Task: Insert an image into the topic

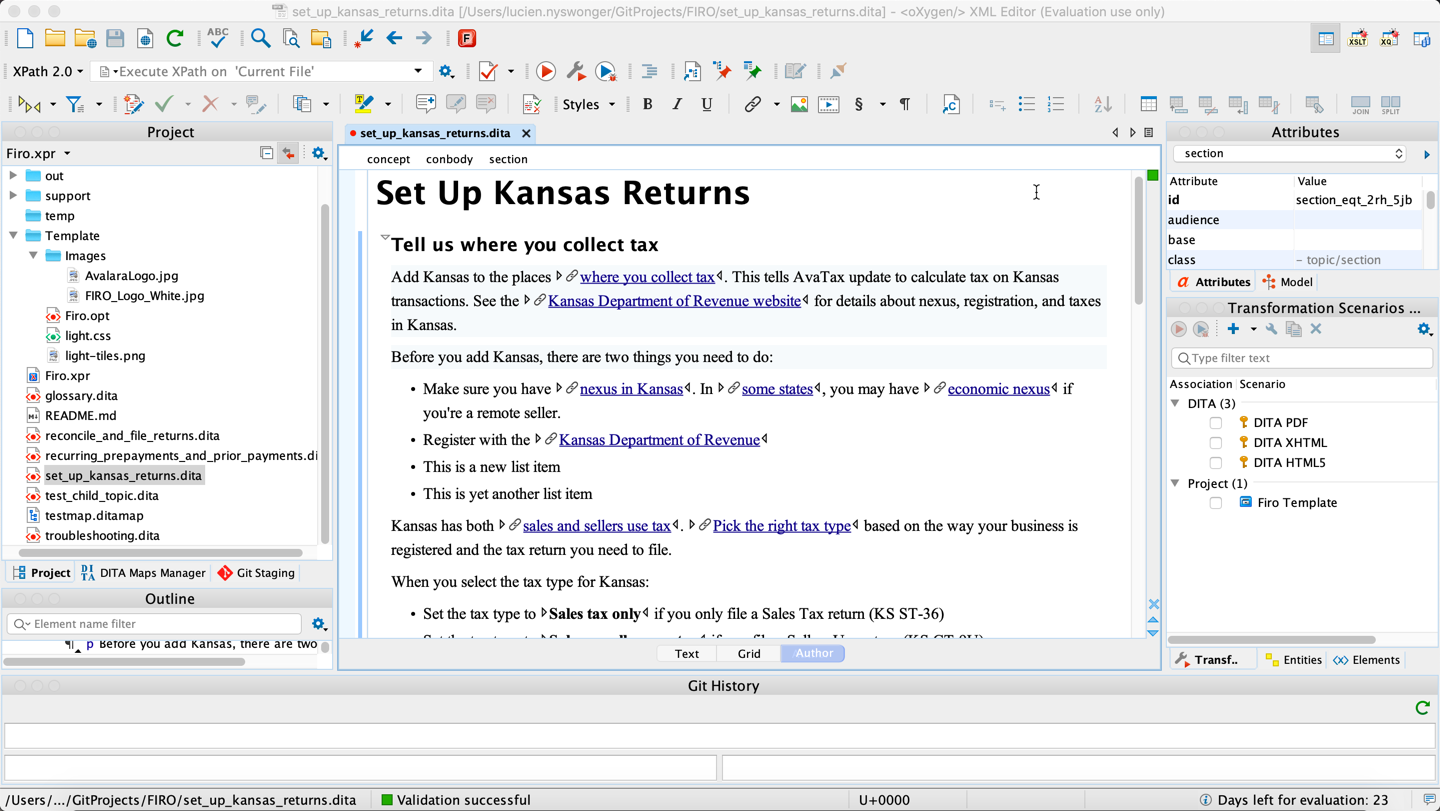Action: pos(799,104)
